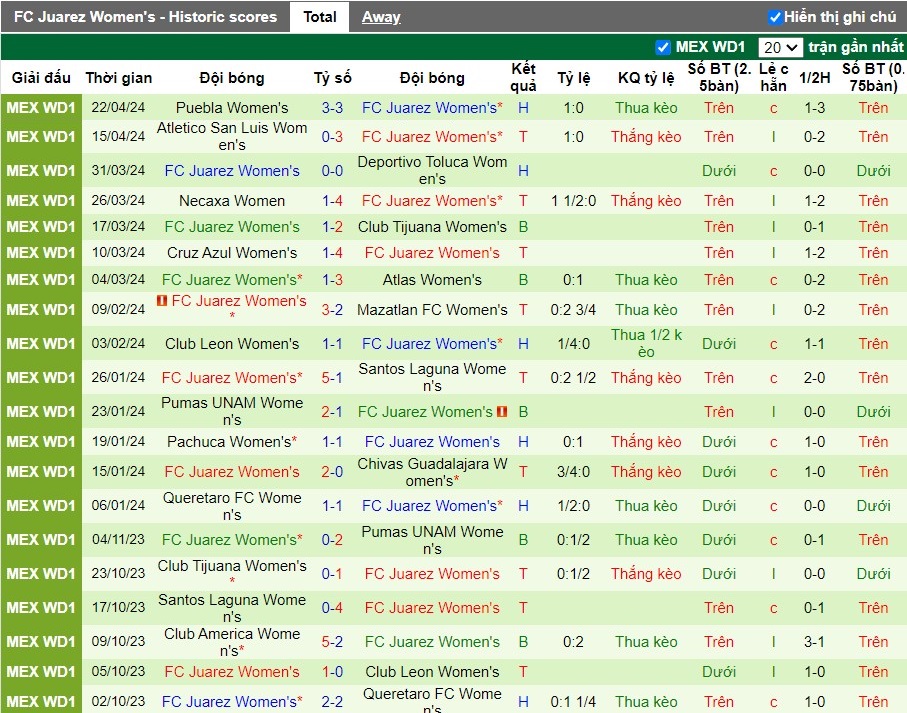
Task: Click the Thời gian column header
Action: coord(119,77)
